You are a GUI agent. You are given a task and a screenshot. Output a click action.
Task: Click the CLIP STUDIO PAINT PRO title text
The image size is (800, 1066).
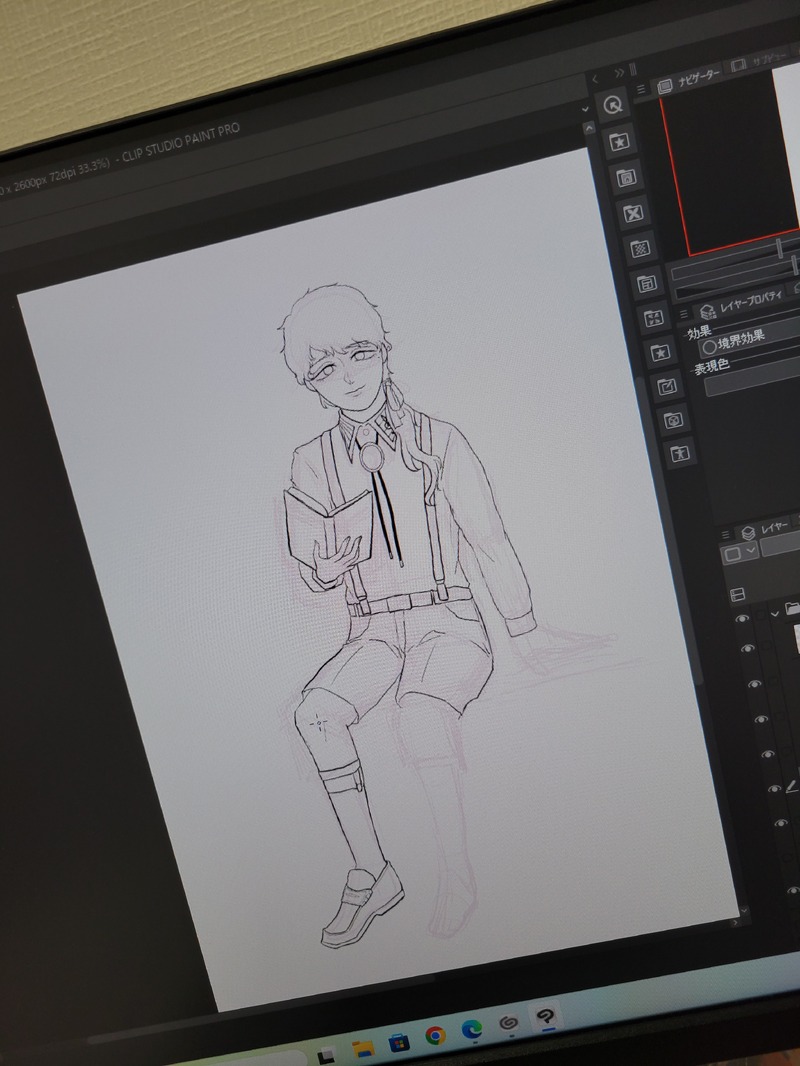[181, 143]
